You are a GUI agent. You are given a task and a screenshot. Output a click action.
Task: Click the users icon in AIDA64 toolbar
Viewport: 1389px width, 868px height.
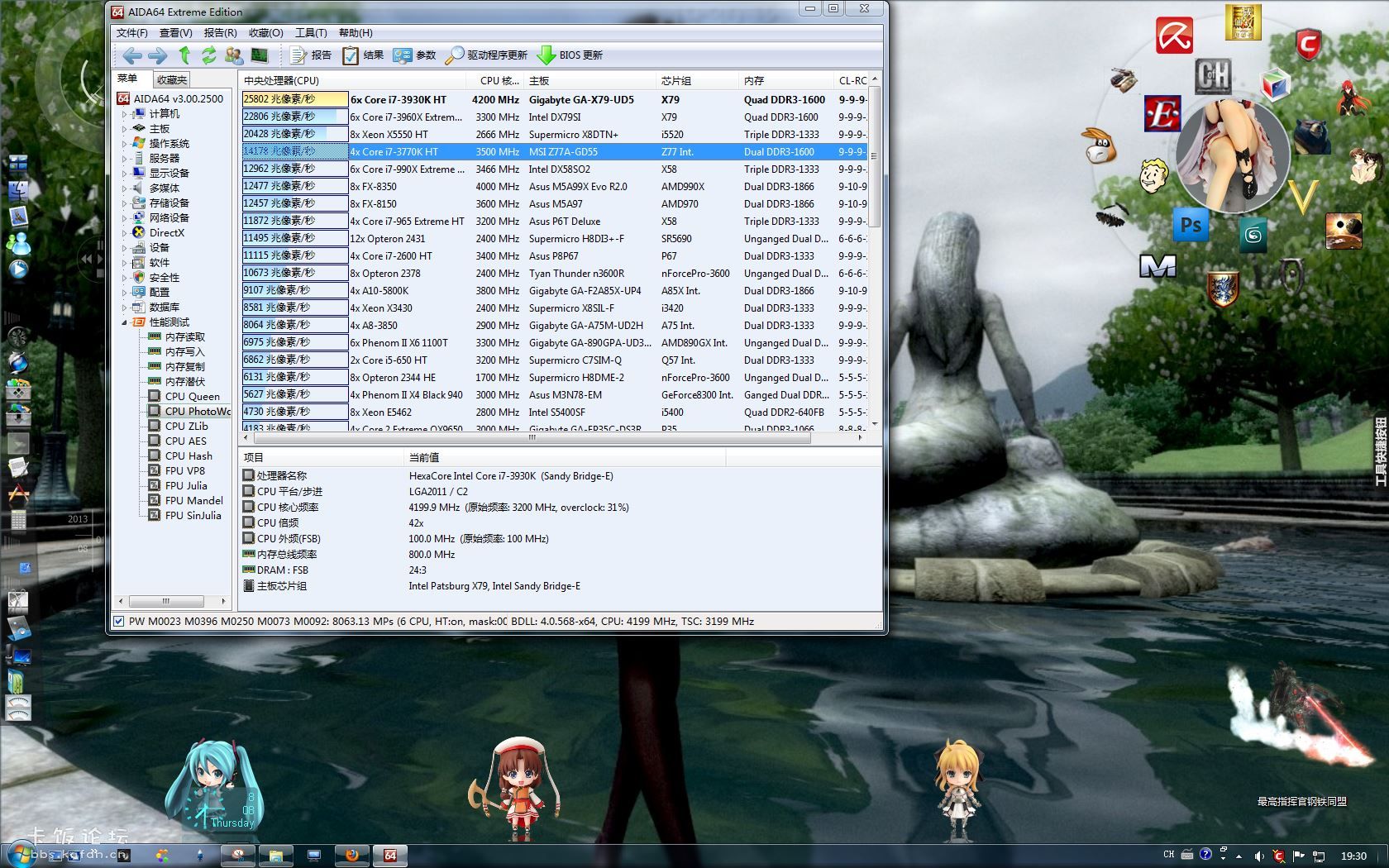click(234, 55)
